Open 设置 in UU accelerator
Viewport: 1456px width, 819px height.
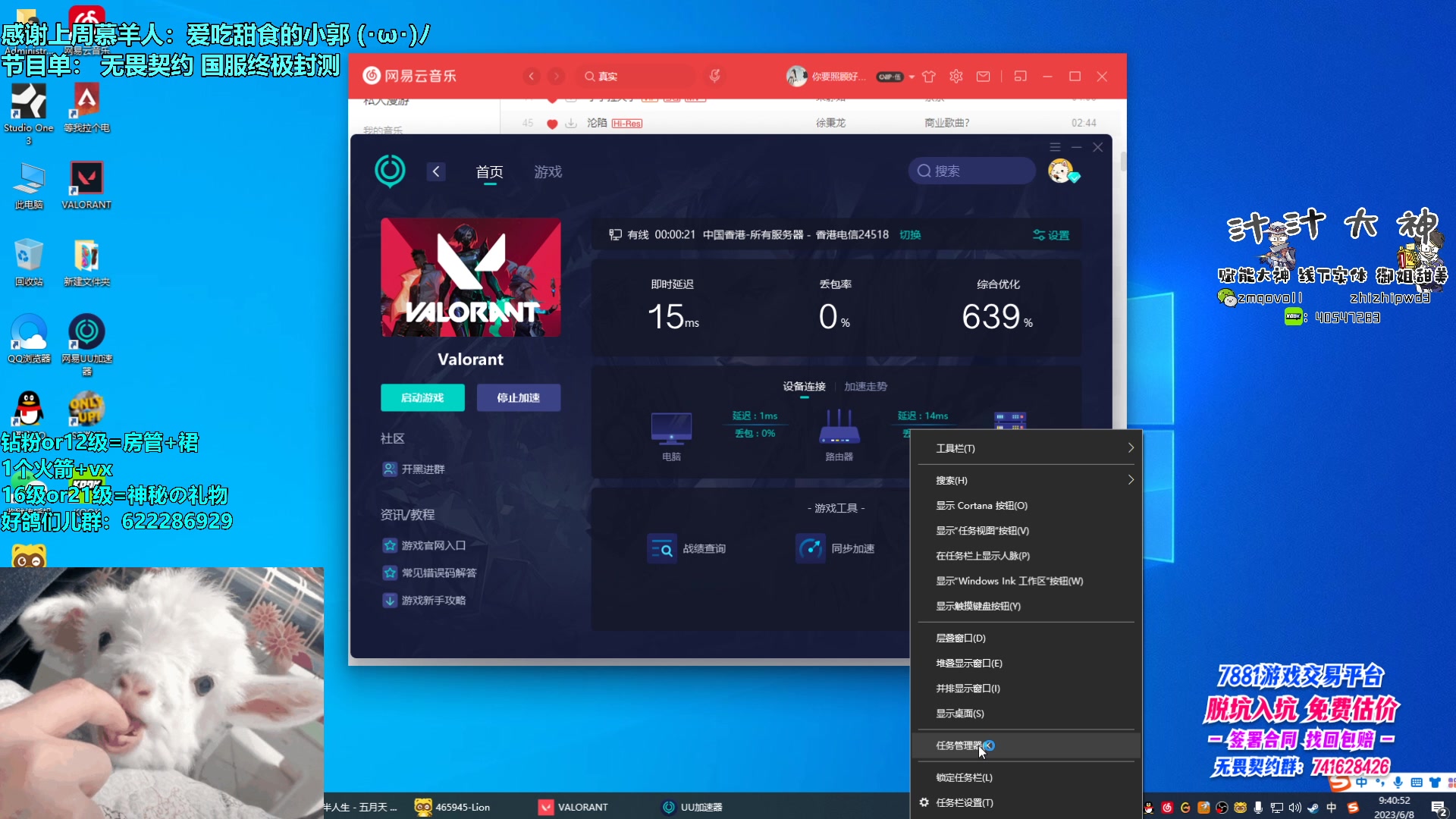1051,235
